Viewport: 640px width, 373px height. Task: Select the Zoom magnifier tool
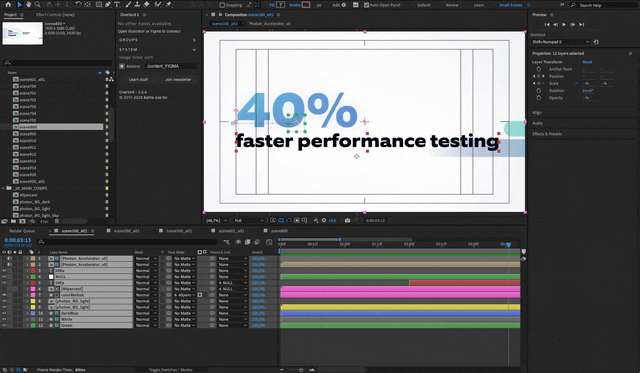pos(38,4)
